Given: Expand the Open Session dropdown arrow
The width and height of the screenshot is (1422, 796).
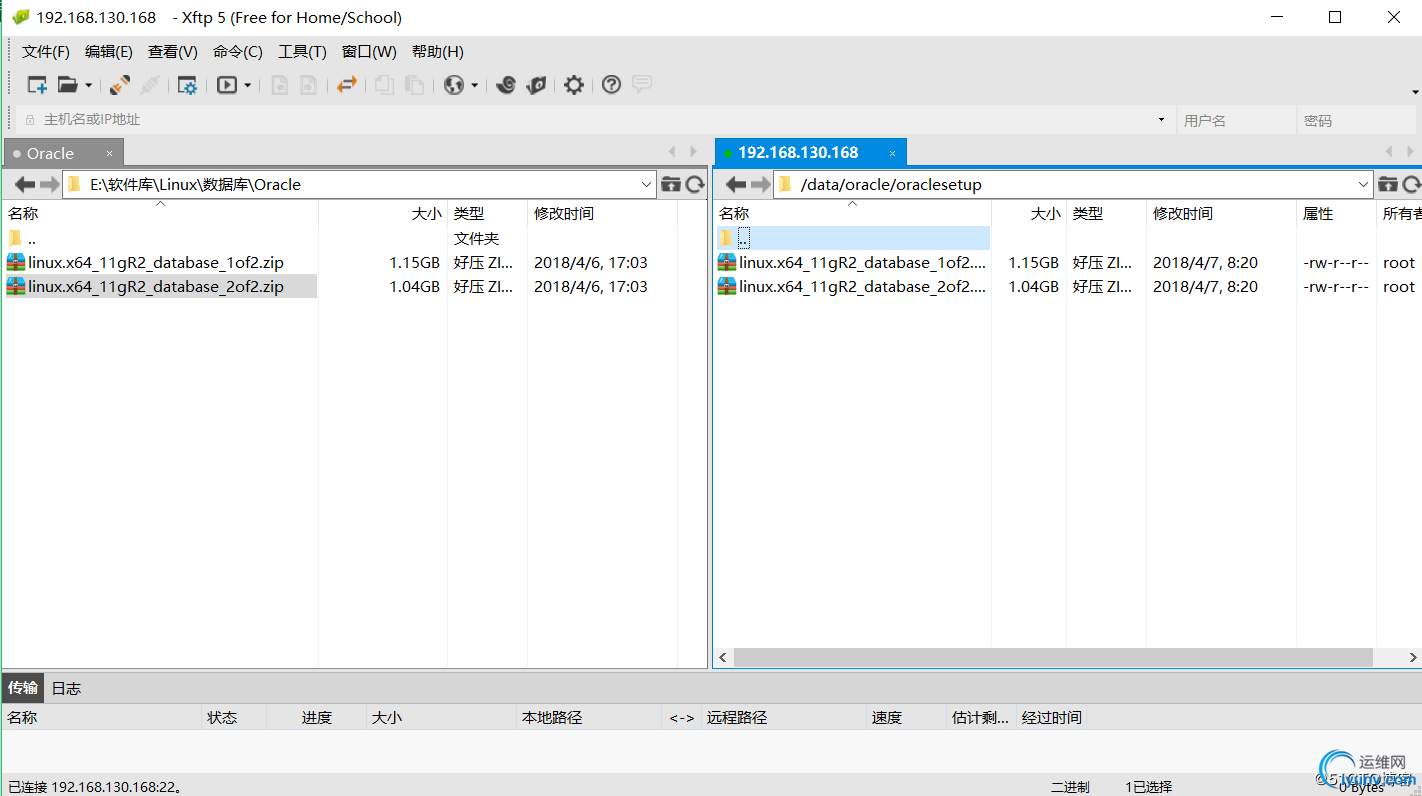Looking at the screenshot, I should (x=88, y=85).
